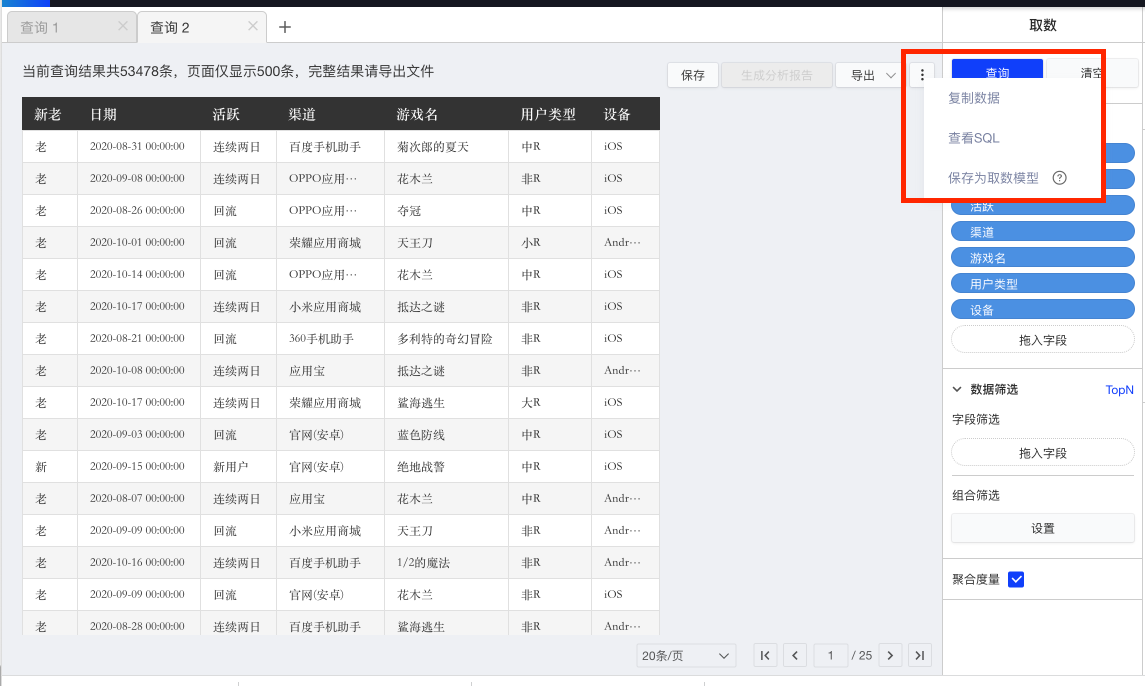Viewport: 1145px width, 686px height.
Task: Go to the previous page with < icon
Action: [x=795, y=655]
